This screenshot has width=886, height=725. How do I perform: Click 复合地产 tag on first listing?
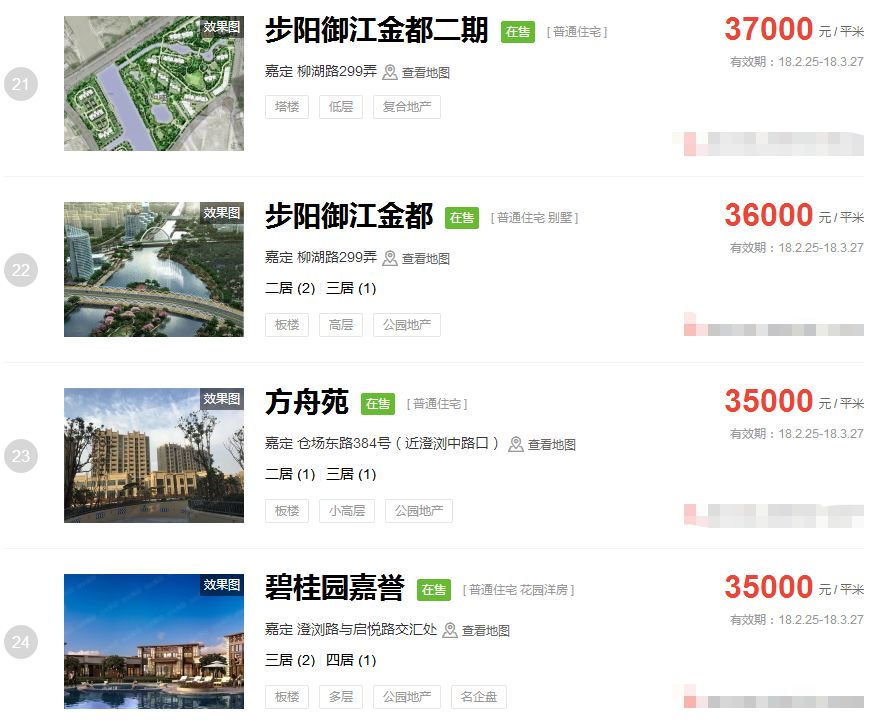tap(407, 107)
